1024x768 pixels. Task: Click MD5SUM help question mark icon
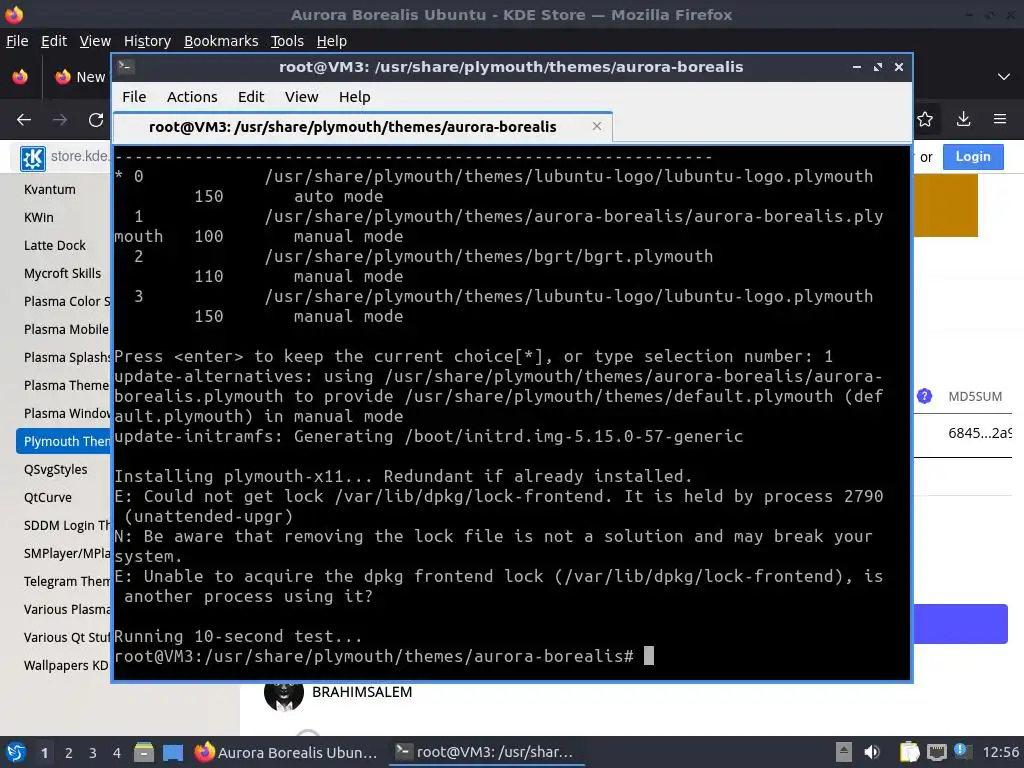click(x=924, y=396)
